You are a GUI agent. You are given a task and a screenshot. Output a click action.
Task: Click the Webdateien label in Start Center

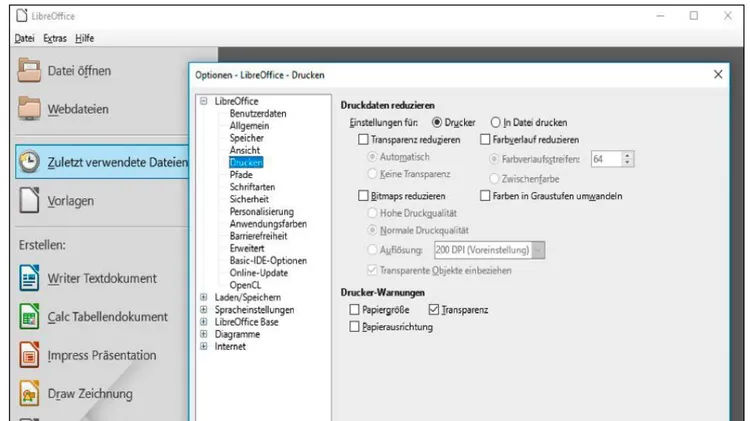point(78,109)
